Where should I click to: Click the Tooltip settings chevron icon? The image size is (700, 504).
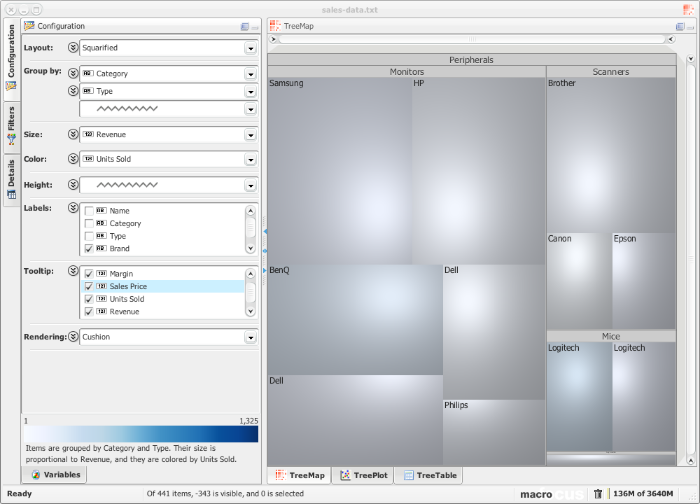72,271
